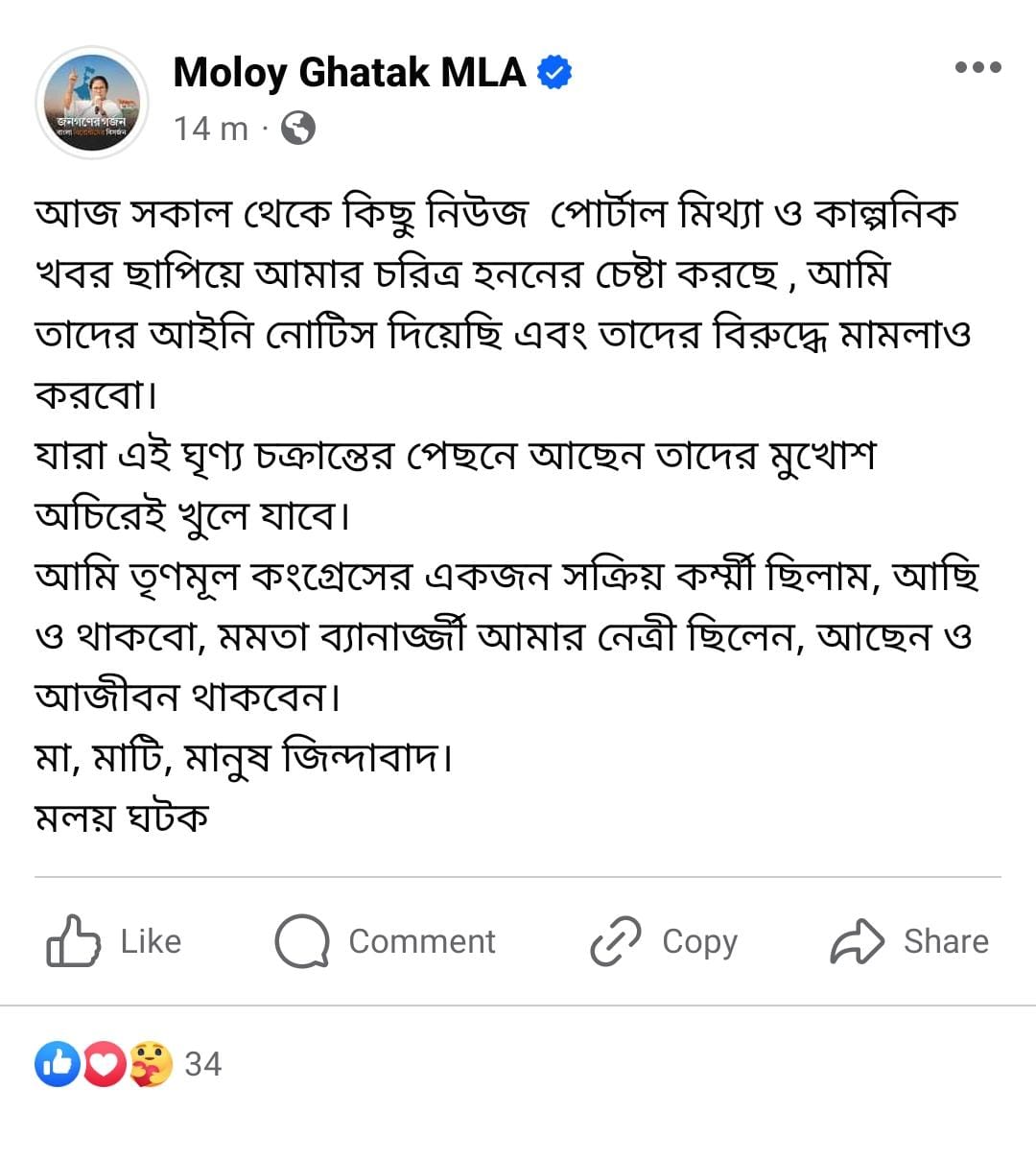Image resolution: width=1036 pixels, height=1160 pixels.
Task: Open the Moloy Ghatak MLA page name
Action: click(349, 73)
